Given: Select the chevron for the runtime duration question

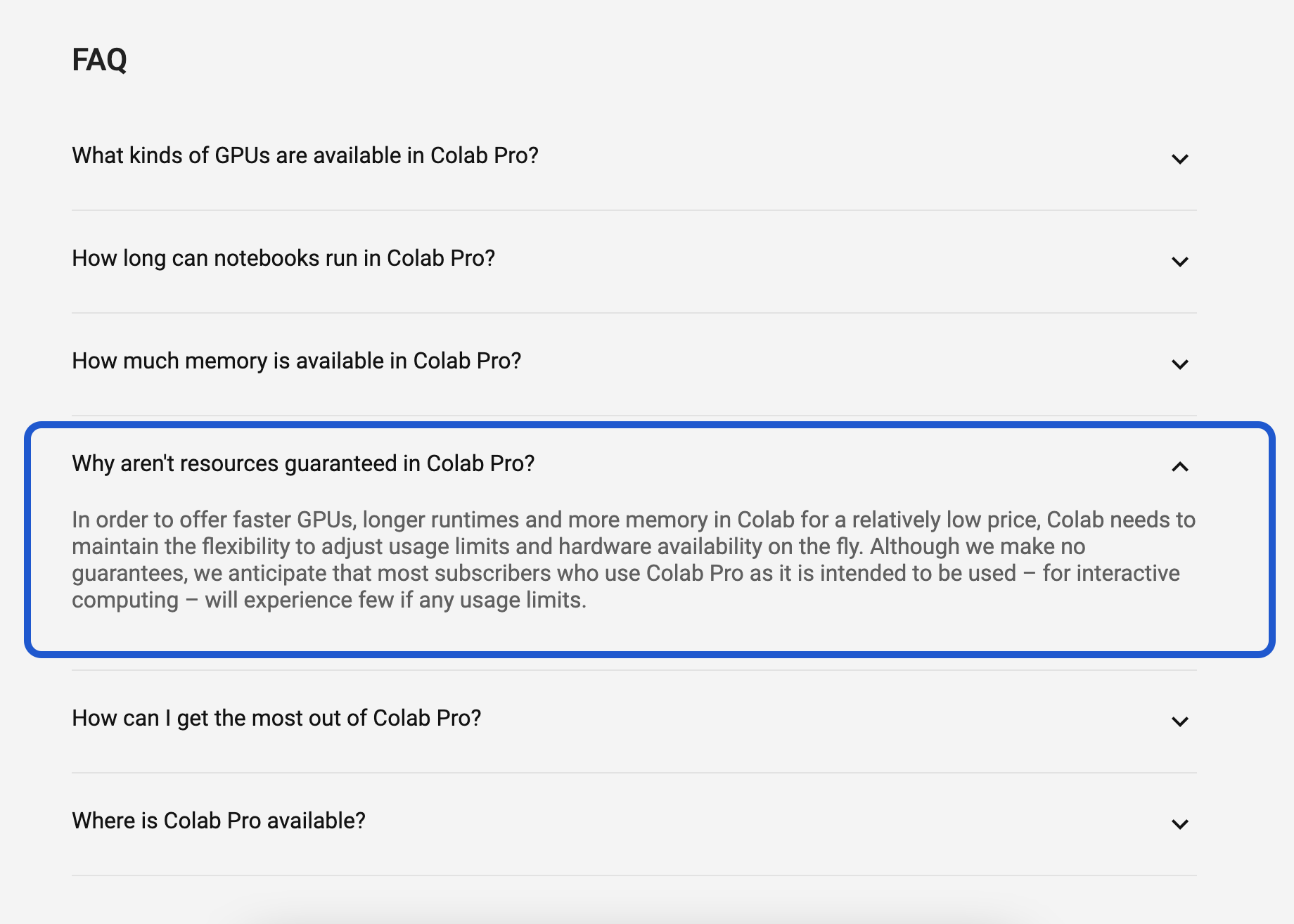Looking at the screenshot, I should pyautogui.click(x=1180, y=261).
